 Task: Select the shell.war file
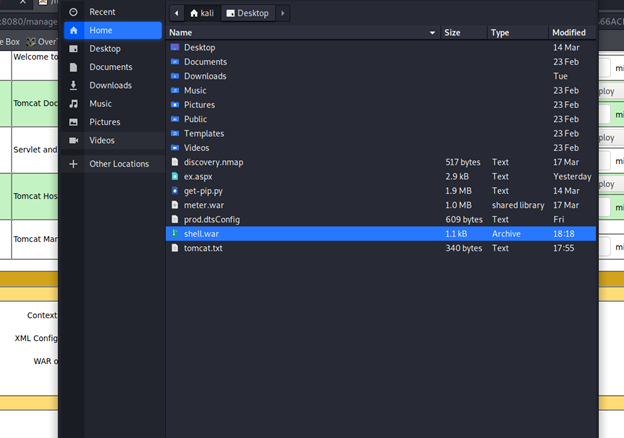381,234
